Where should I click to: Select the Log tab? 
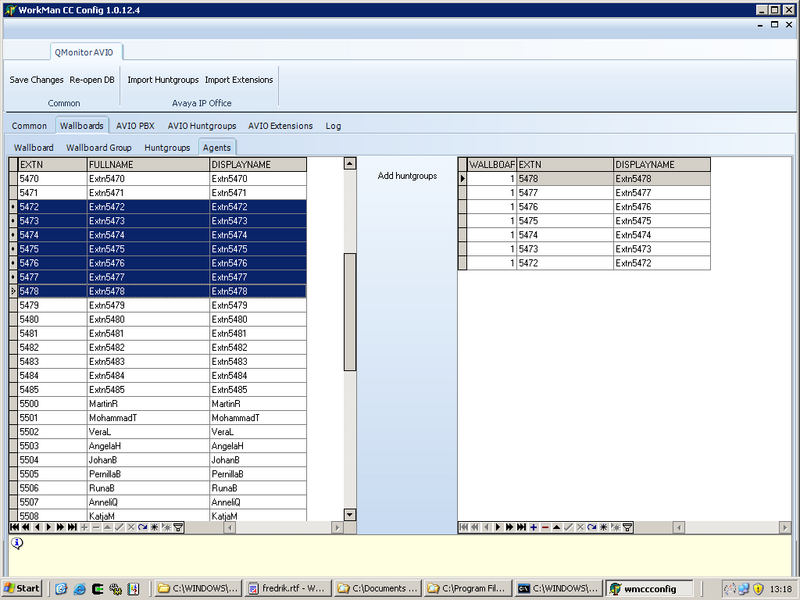333,126
